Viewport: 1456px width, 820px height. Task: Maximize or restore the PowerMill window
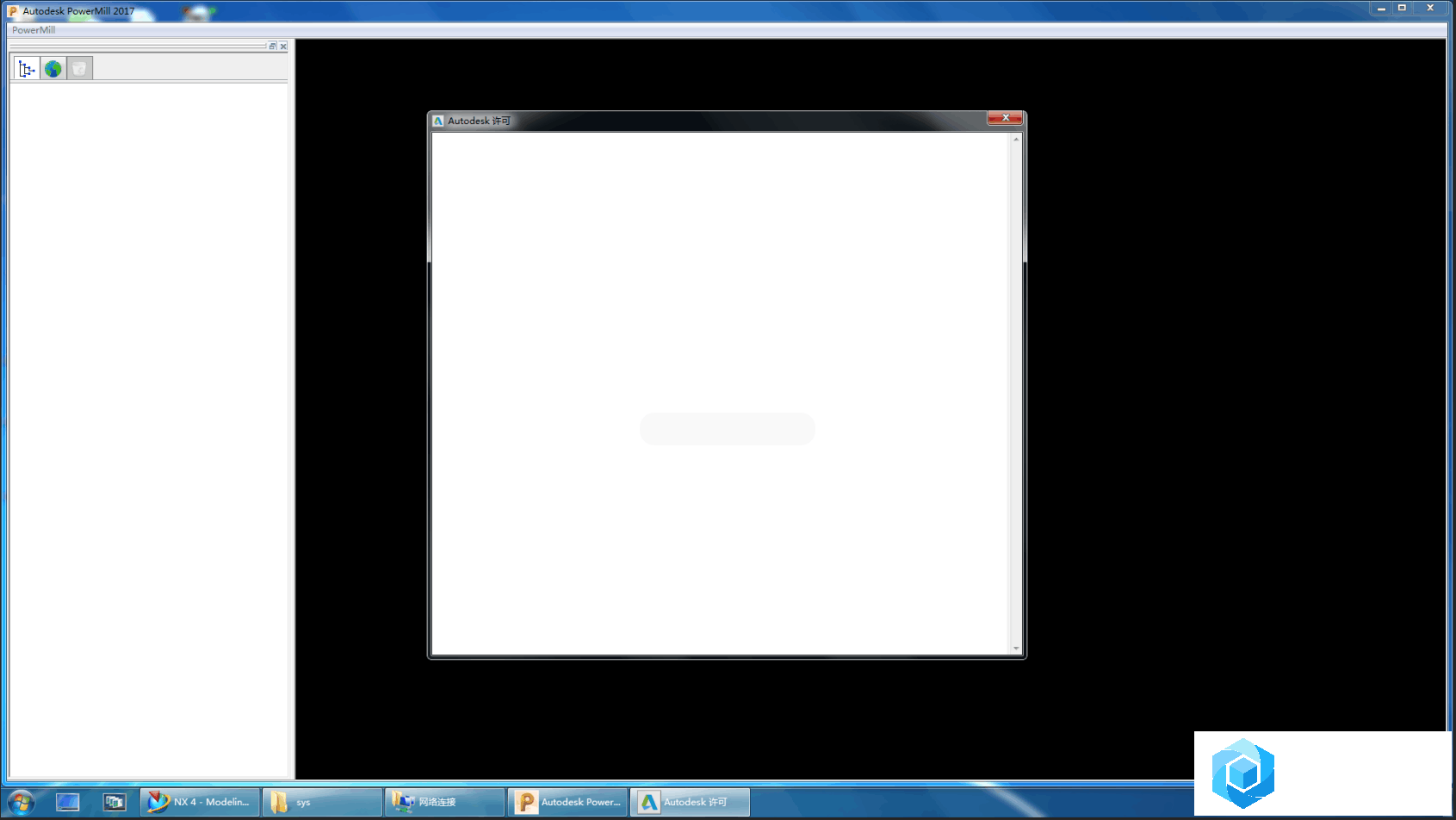point(1402,8)
